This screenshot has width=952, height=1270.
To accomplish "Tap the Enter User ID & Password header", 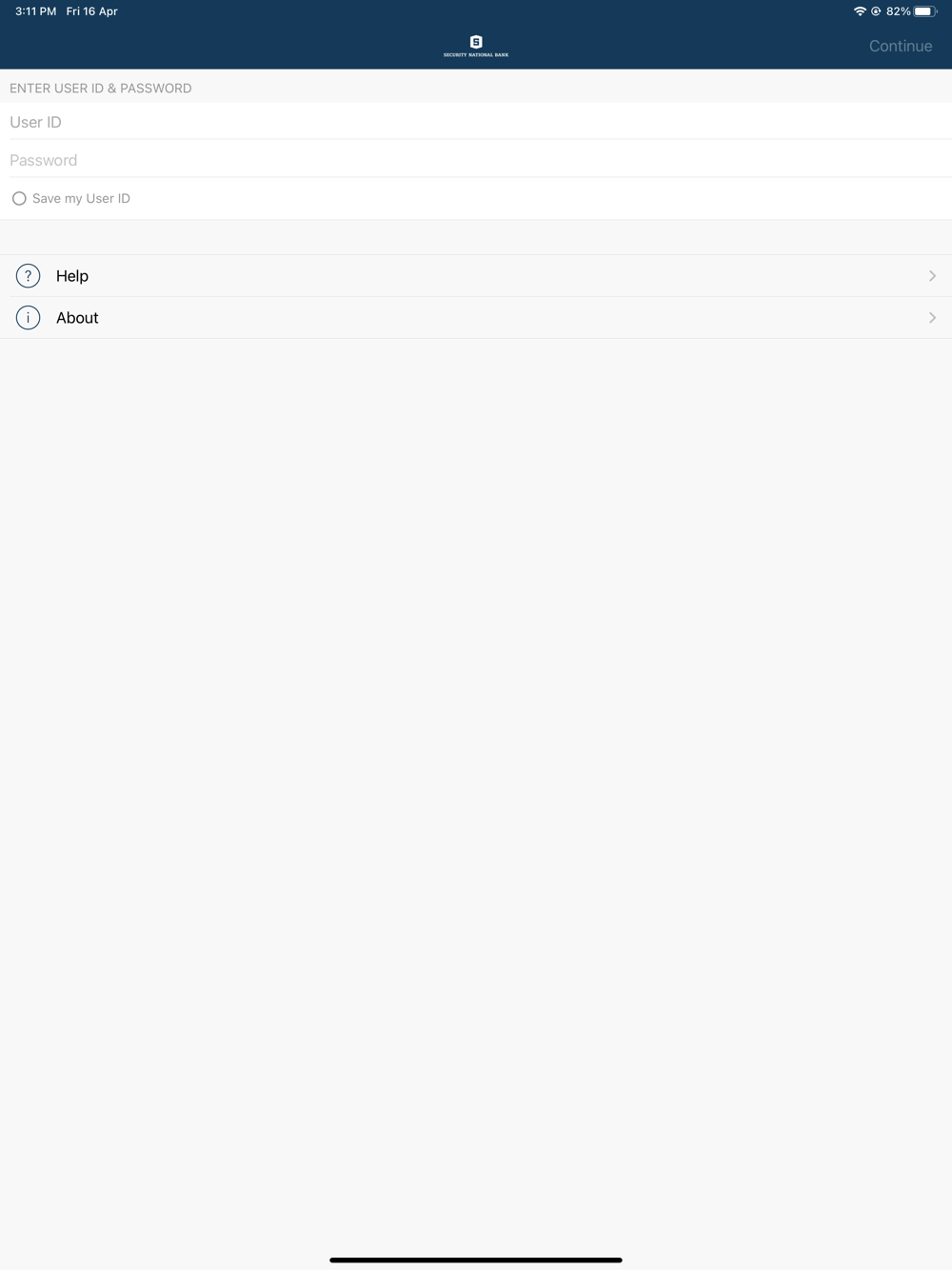I will (101, 89).
